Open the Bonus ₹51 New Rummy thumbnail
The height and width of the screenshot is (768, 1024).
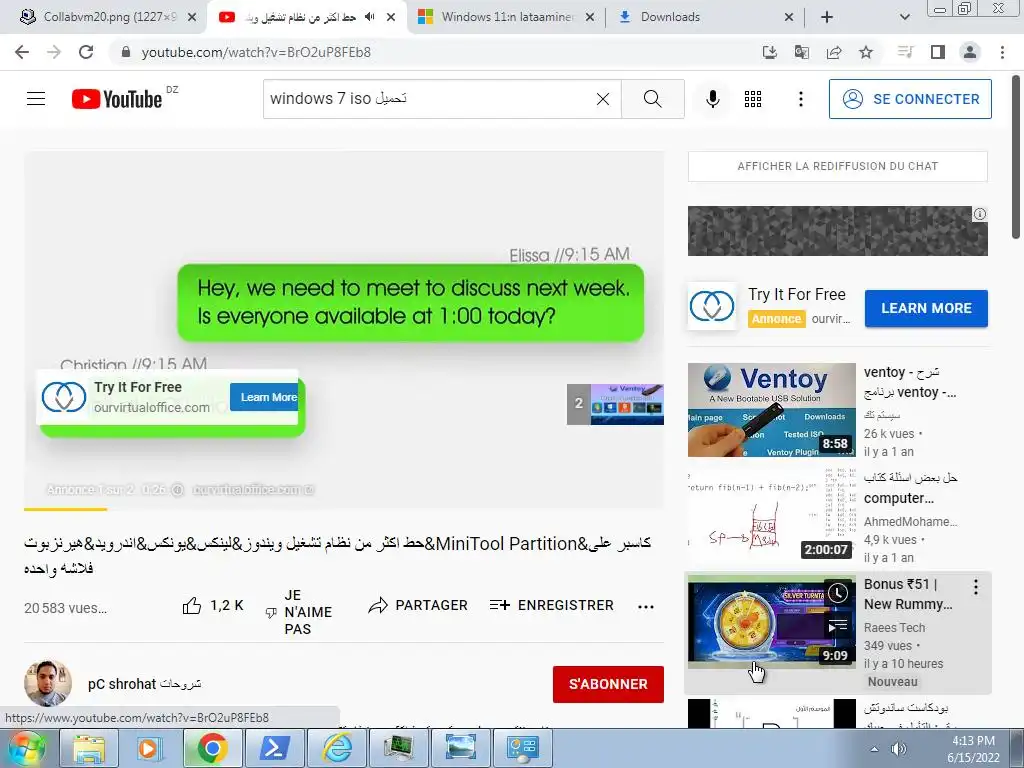click(771, 621)
